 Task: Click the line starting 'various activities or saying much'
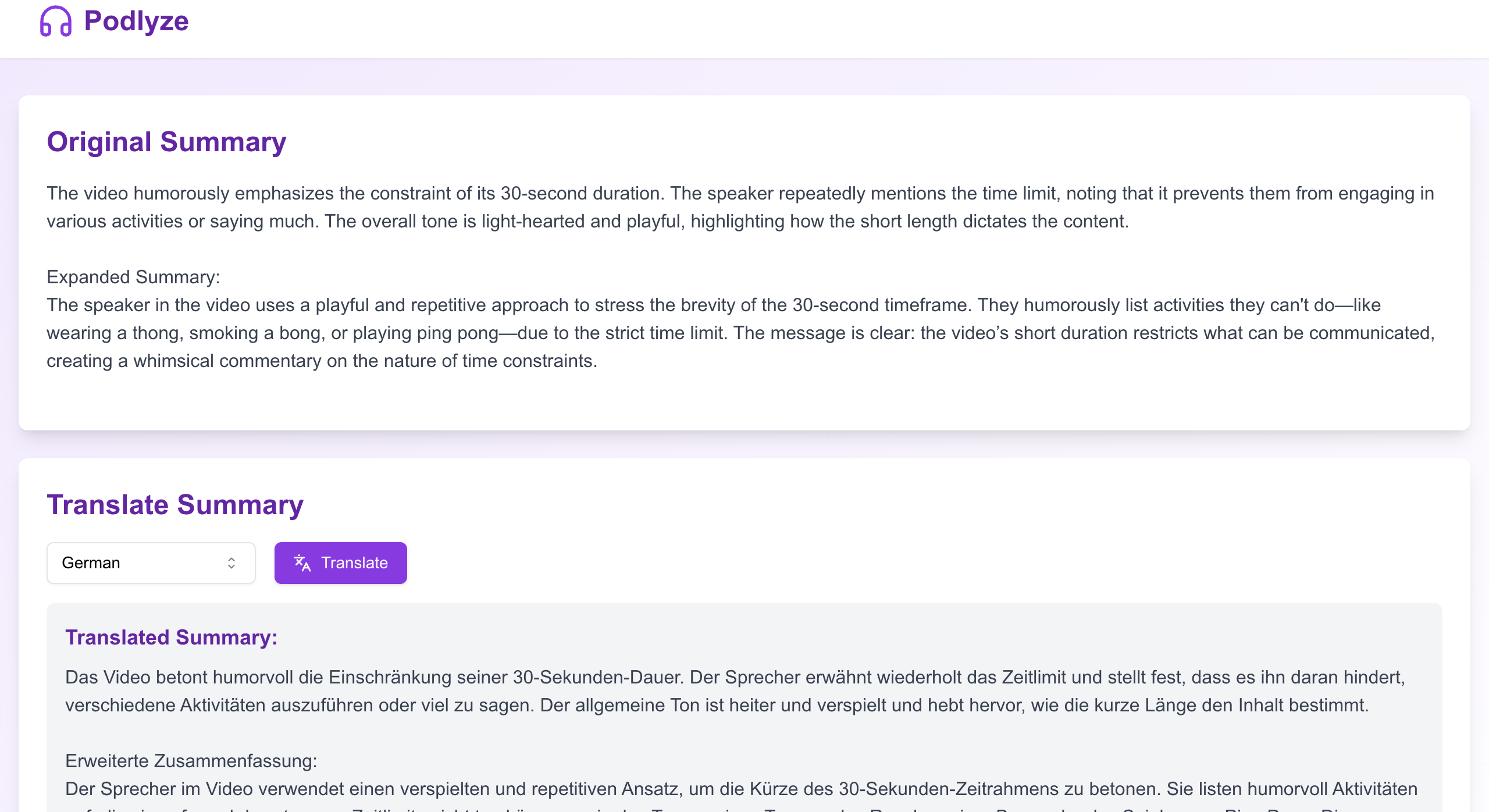point(587,221)
